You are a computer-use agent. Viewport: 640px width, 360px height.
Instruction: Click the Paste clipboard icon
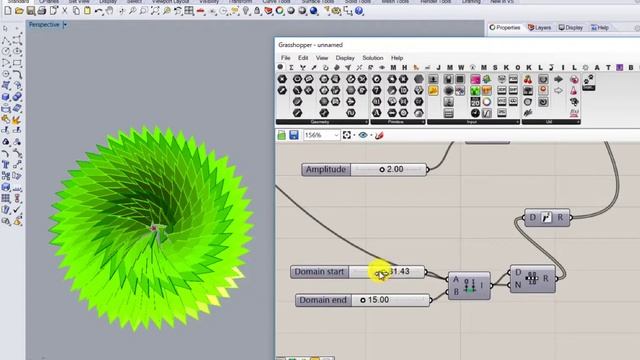point(87,11)
